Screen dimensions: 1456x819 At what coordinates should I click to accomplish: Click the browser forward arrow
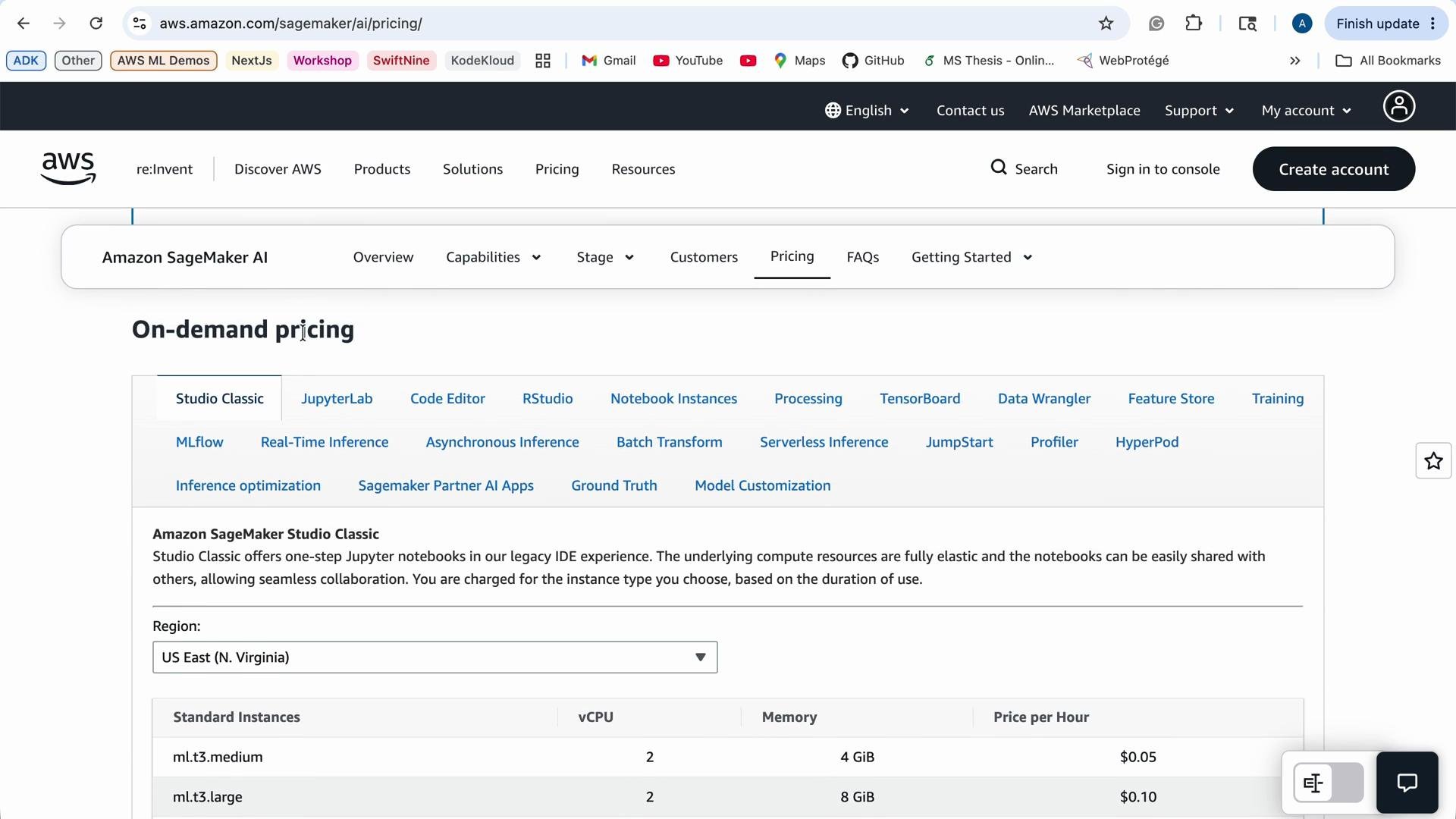tap(60, 24)
